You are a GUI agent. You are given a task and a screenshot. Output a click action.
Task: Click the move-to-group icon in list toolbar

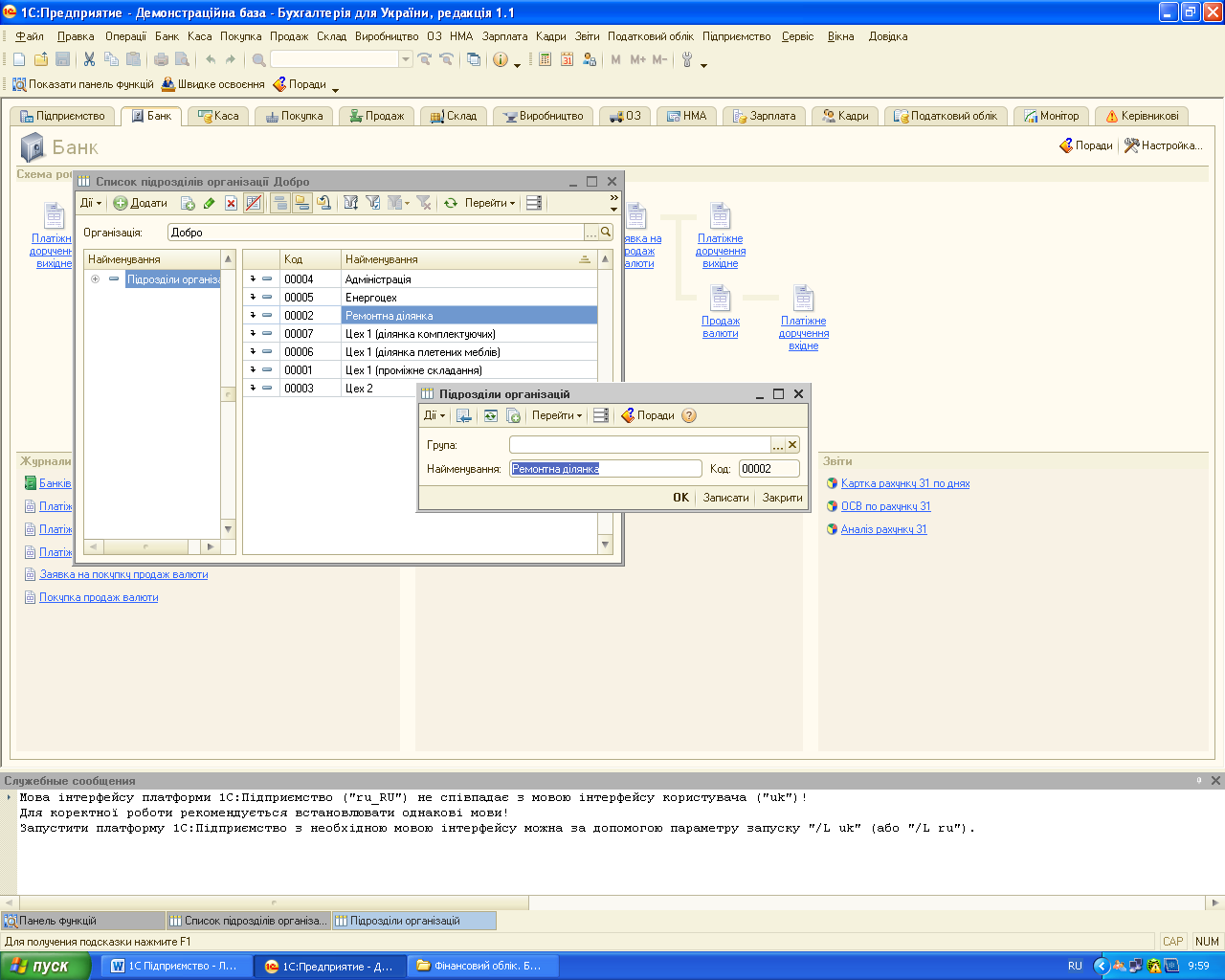click(x=324, y=203)
